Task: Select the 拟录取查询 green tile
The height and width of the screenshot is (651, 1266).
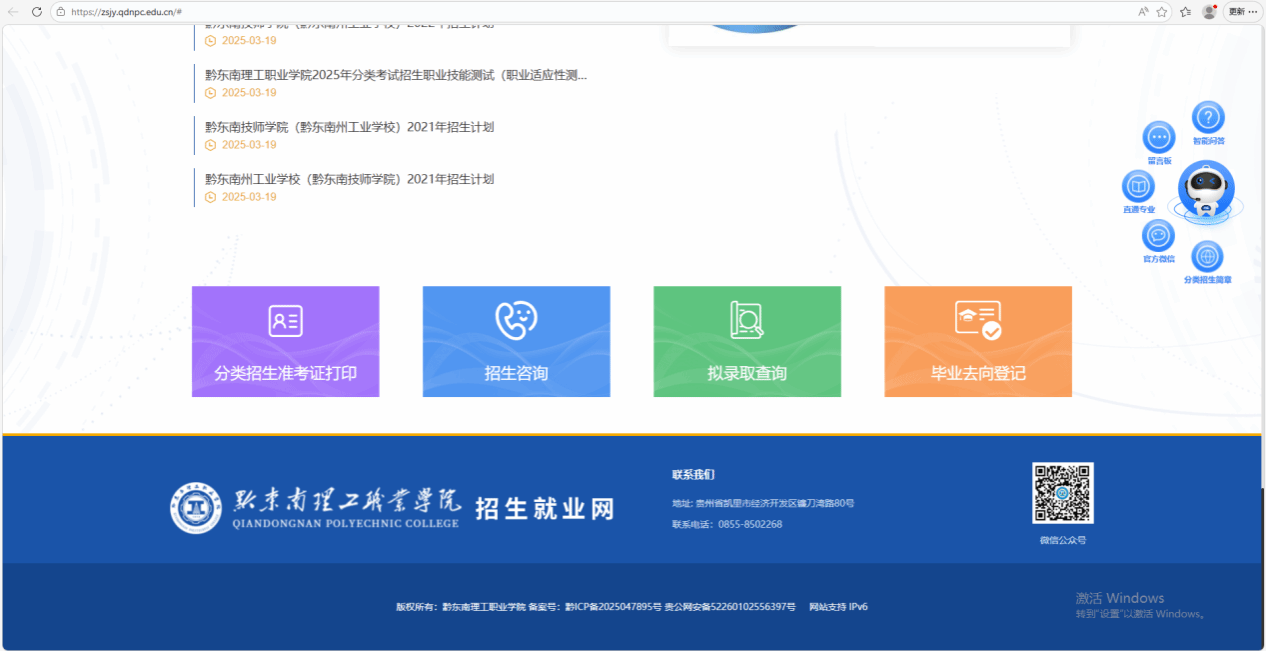Action: pos(747,341)
